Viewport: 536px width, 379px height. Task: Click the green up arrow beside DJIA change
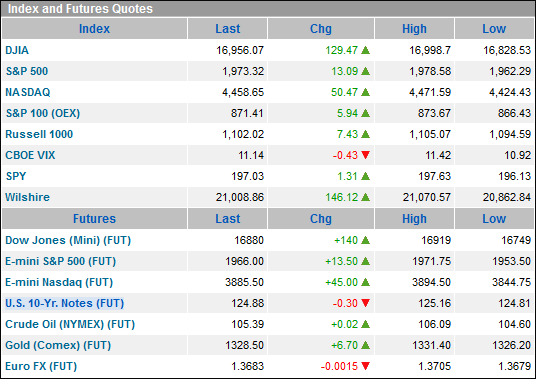tap(365, 50)
